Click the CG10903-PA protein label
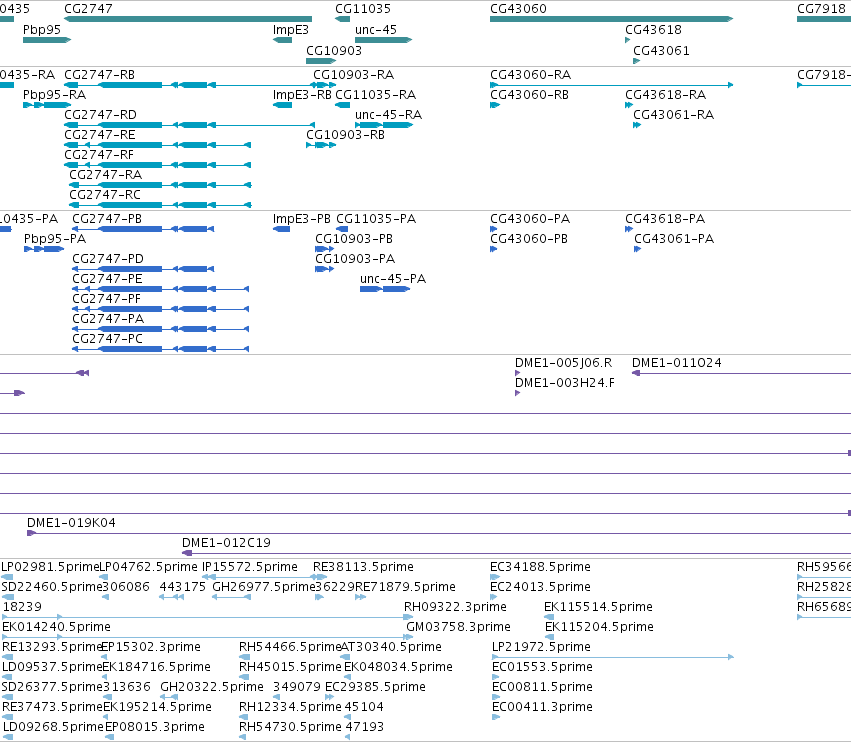This screenshot has width=851, height=742. [x=355, y=259]
